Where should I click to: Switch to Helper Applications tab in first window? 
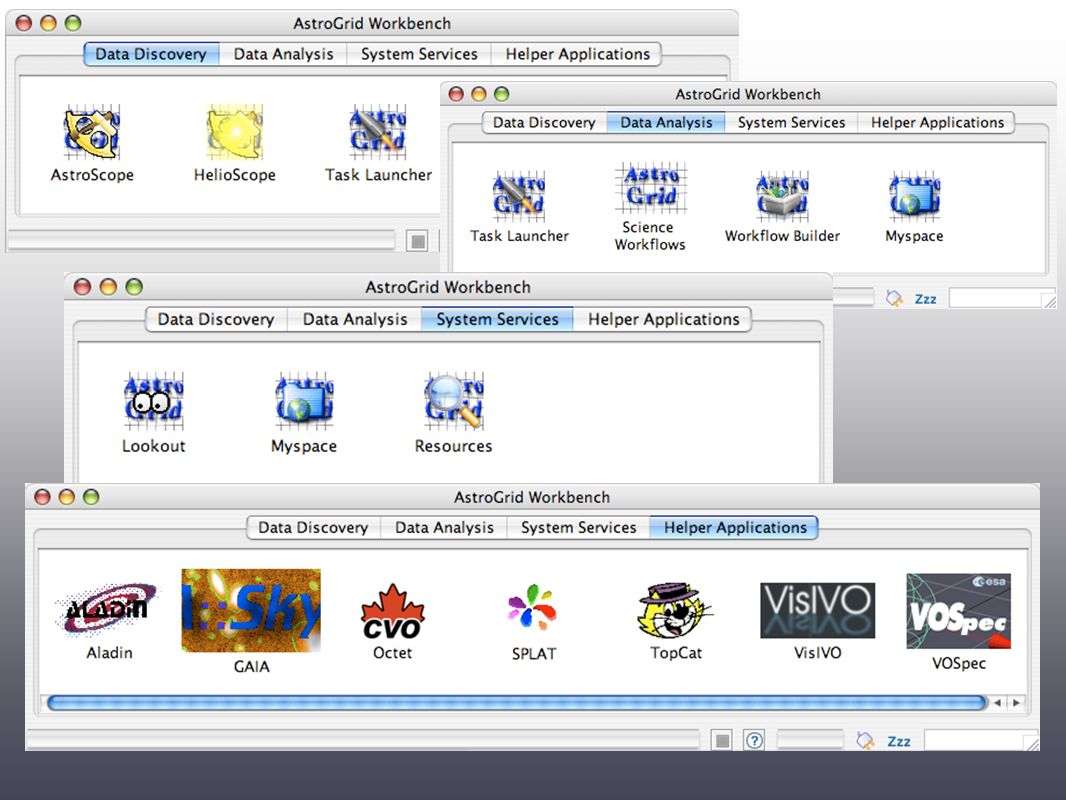577,54
